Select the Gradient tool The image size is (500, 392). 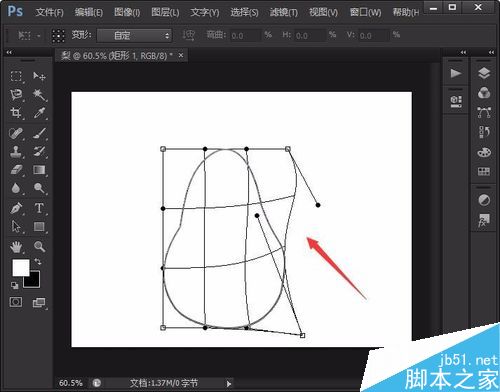point(39,170)
